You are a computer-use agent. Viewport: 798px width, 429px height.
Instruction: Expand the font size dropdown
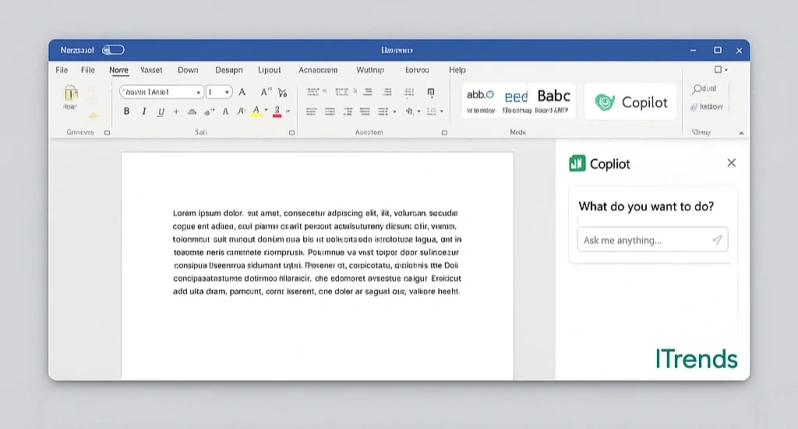pos(228,92)
